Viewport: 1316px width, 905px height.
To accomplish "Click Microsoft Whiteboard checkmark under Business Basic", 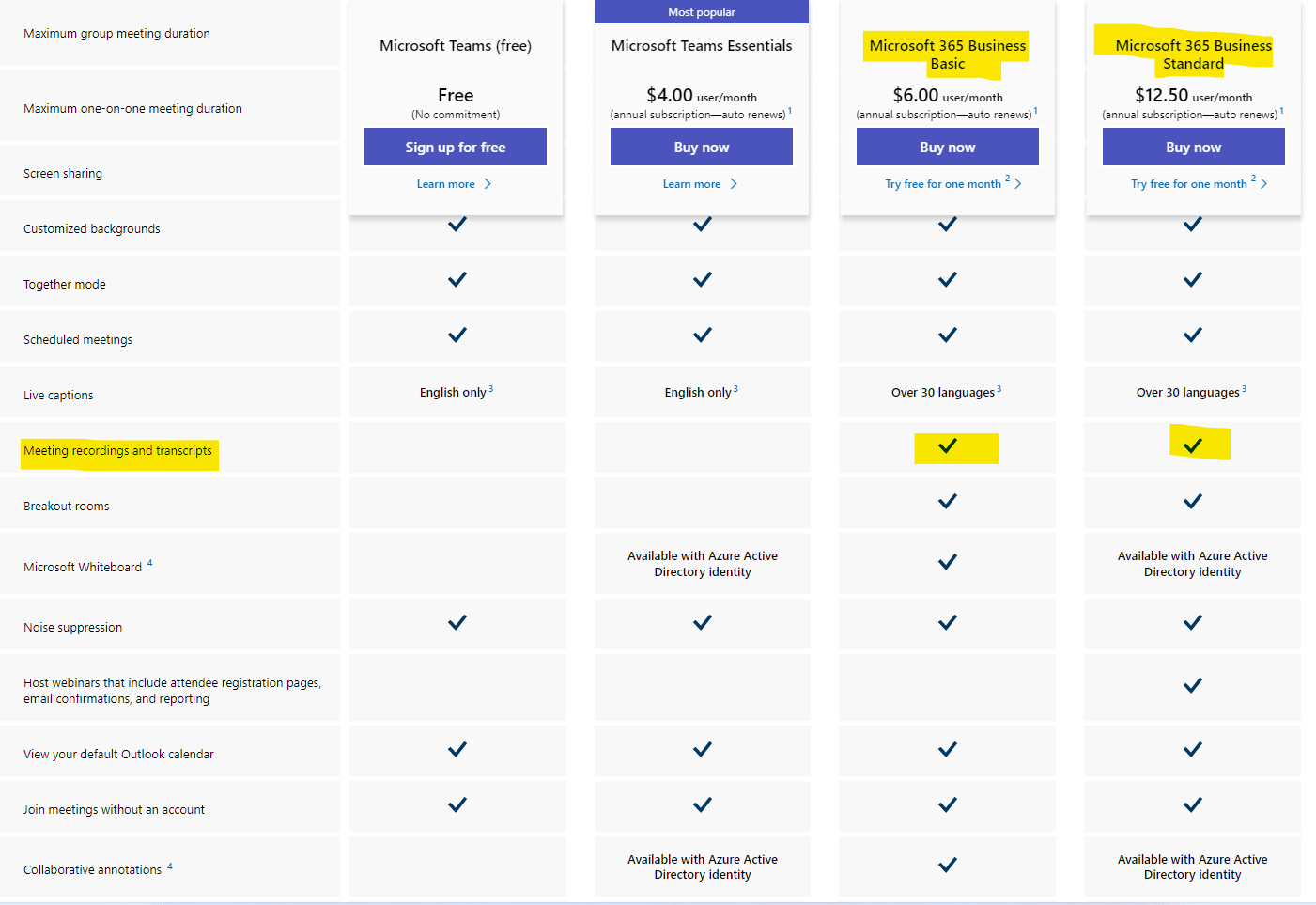I will coord(948,562).
